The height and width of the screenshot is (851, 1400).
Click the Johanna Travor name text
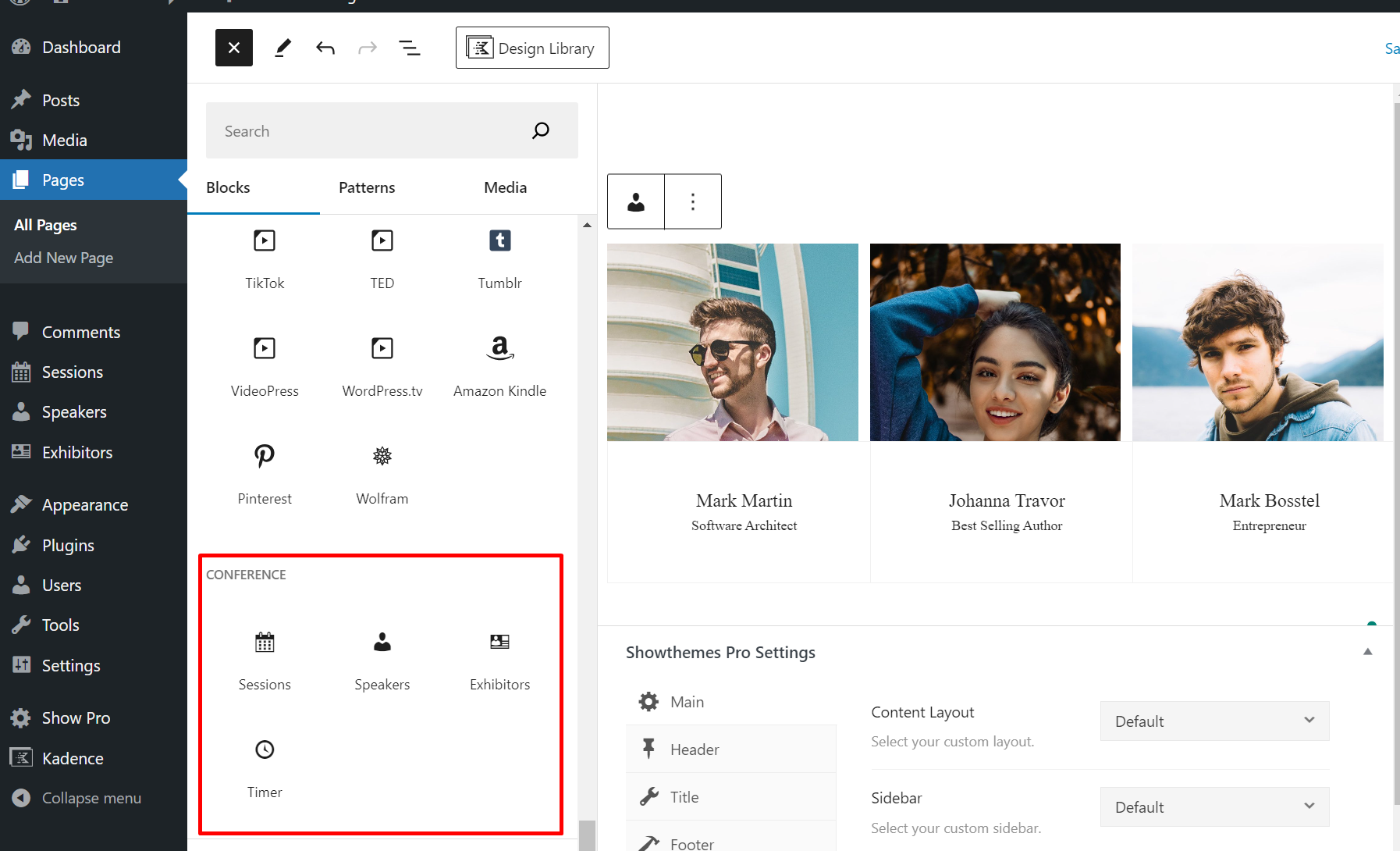1007,500
